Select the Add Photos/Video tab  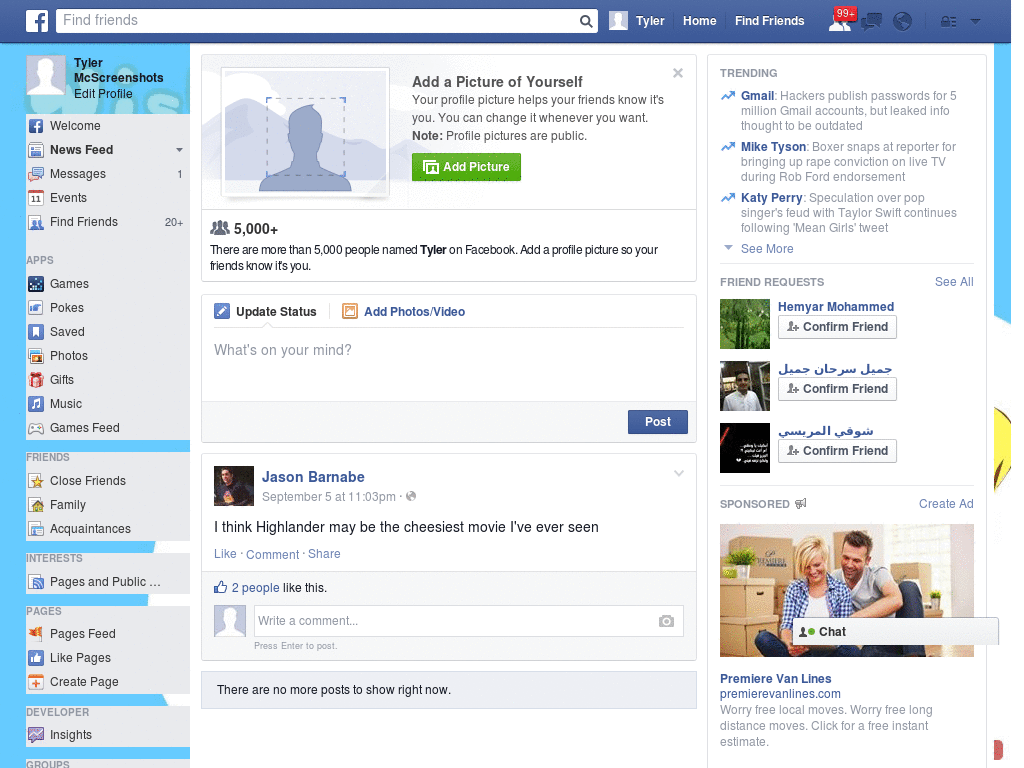(x=404, y=312)
